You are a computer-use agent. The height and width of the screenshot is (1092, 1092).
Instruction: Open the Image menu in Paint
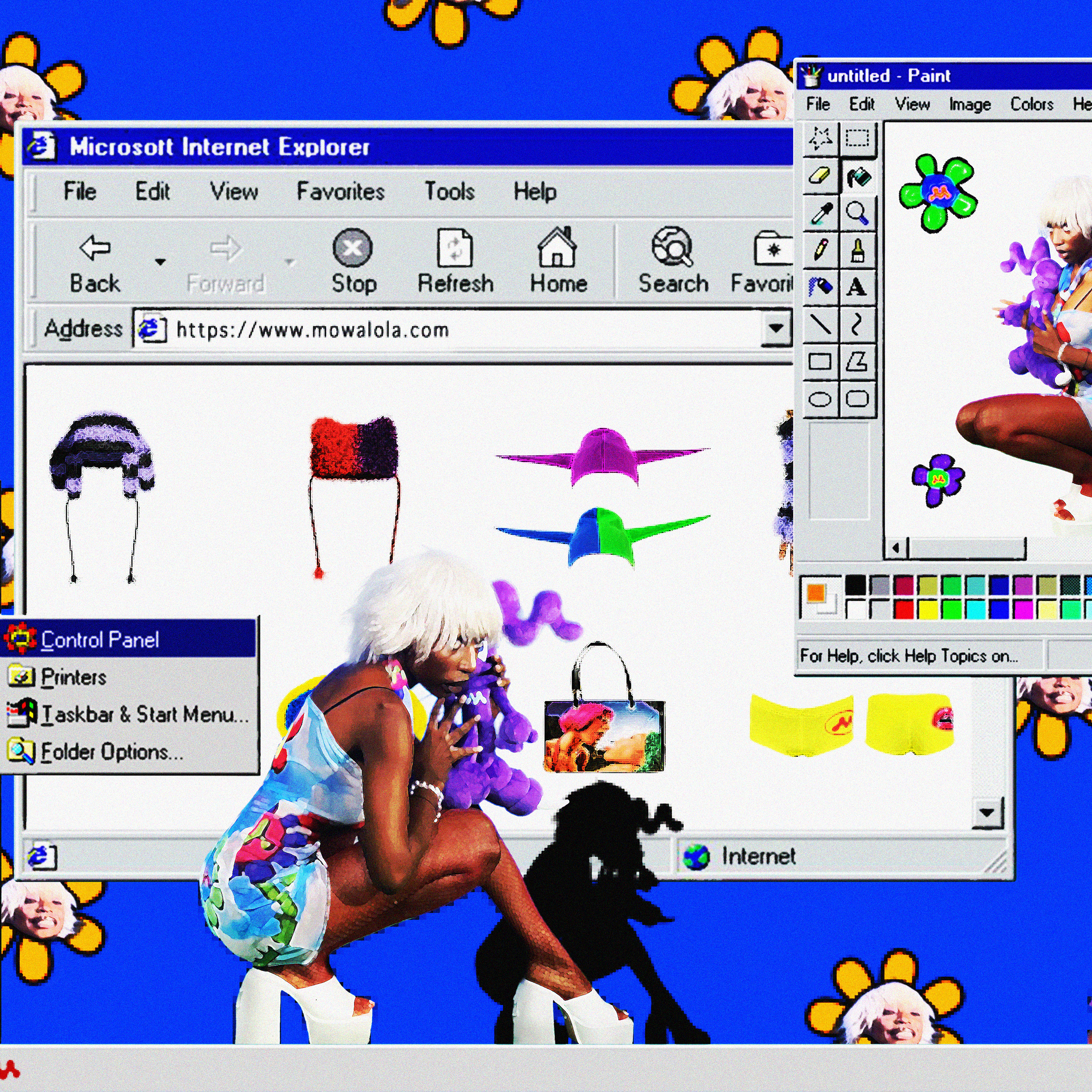(970, 105)
